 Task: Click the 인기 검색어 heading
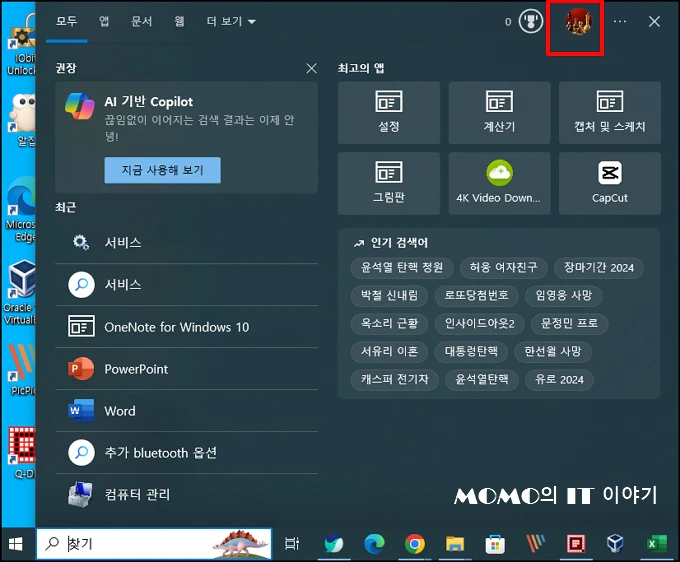[399, 243]
